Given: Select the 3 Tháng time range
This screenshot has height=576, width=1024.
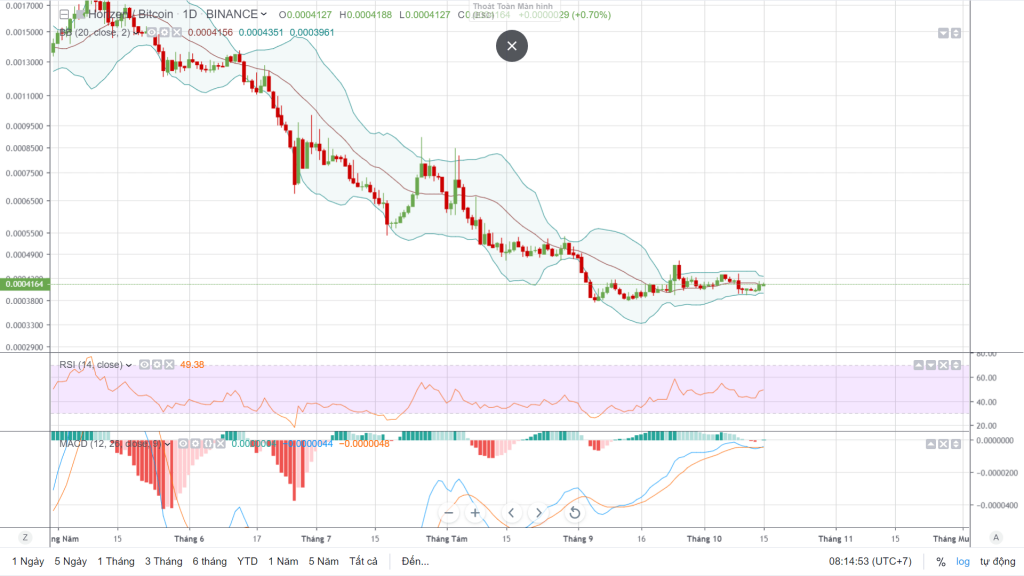Looking at the screenshot, I should [x=163, y=562].
